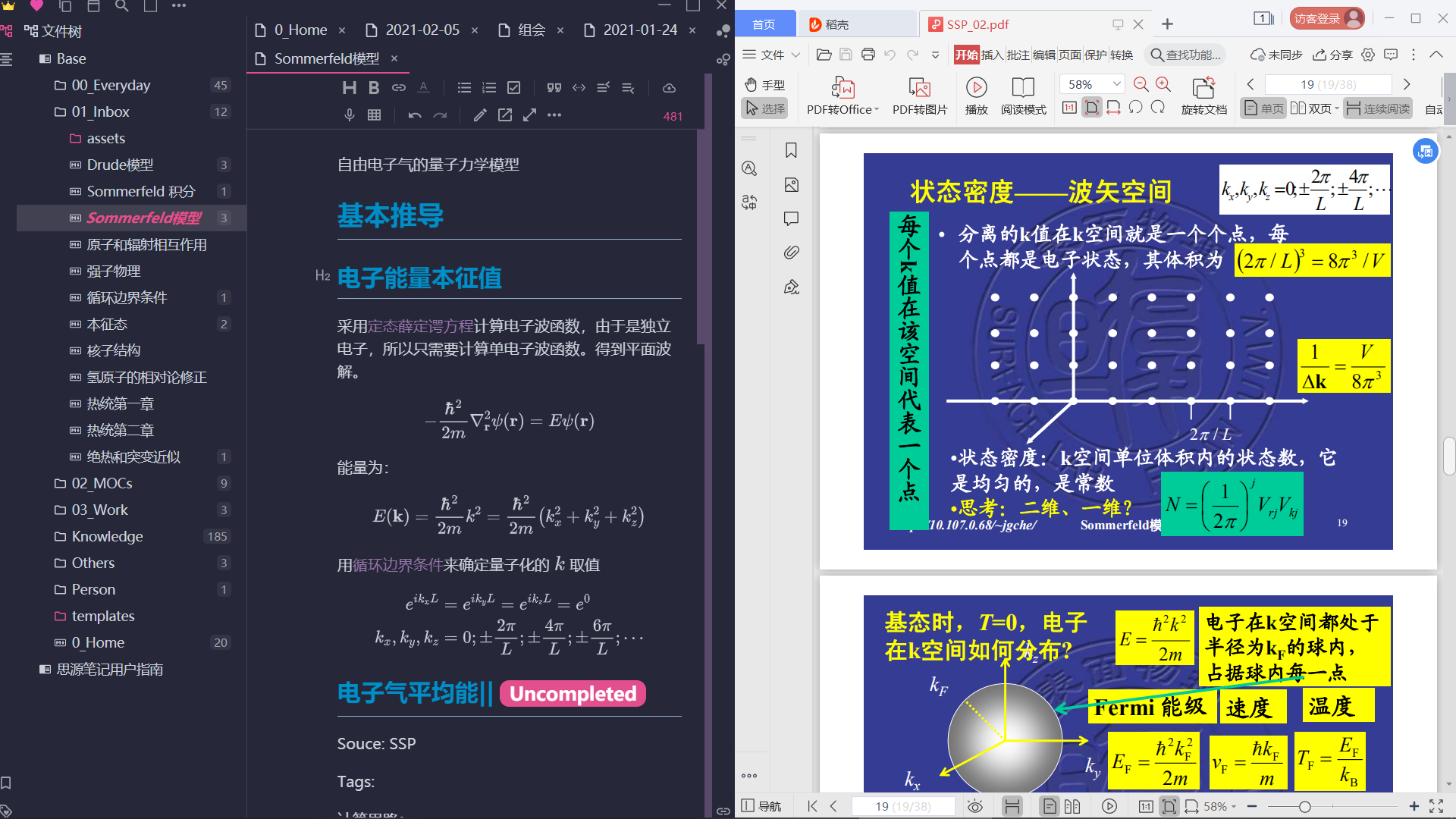Screen dimensions: 1456x819
Task: Click the page number input field
Action: click(x=1327, y=84)
